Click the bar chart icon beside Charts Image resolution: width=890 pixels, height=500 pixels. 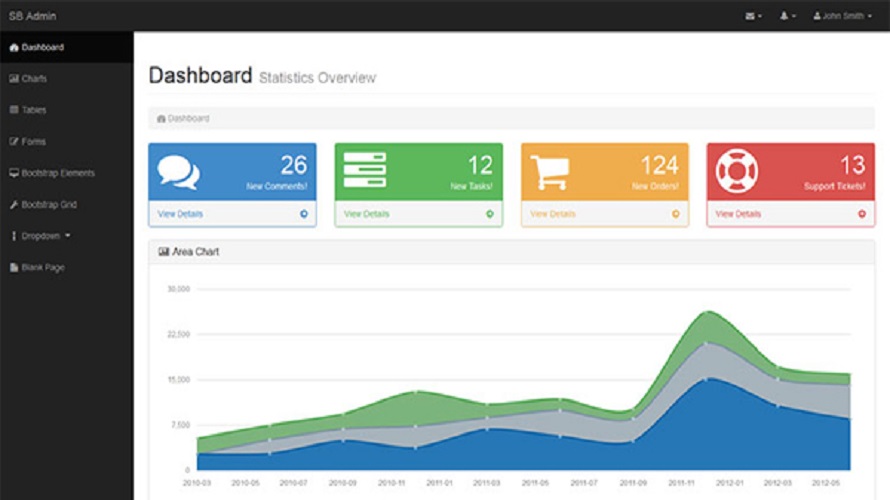pos(14,78)
